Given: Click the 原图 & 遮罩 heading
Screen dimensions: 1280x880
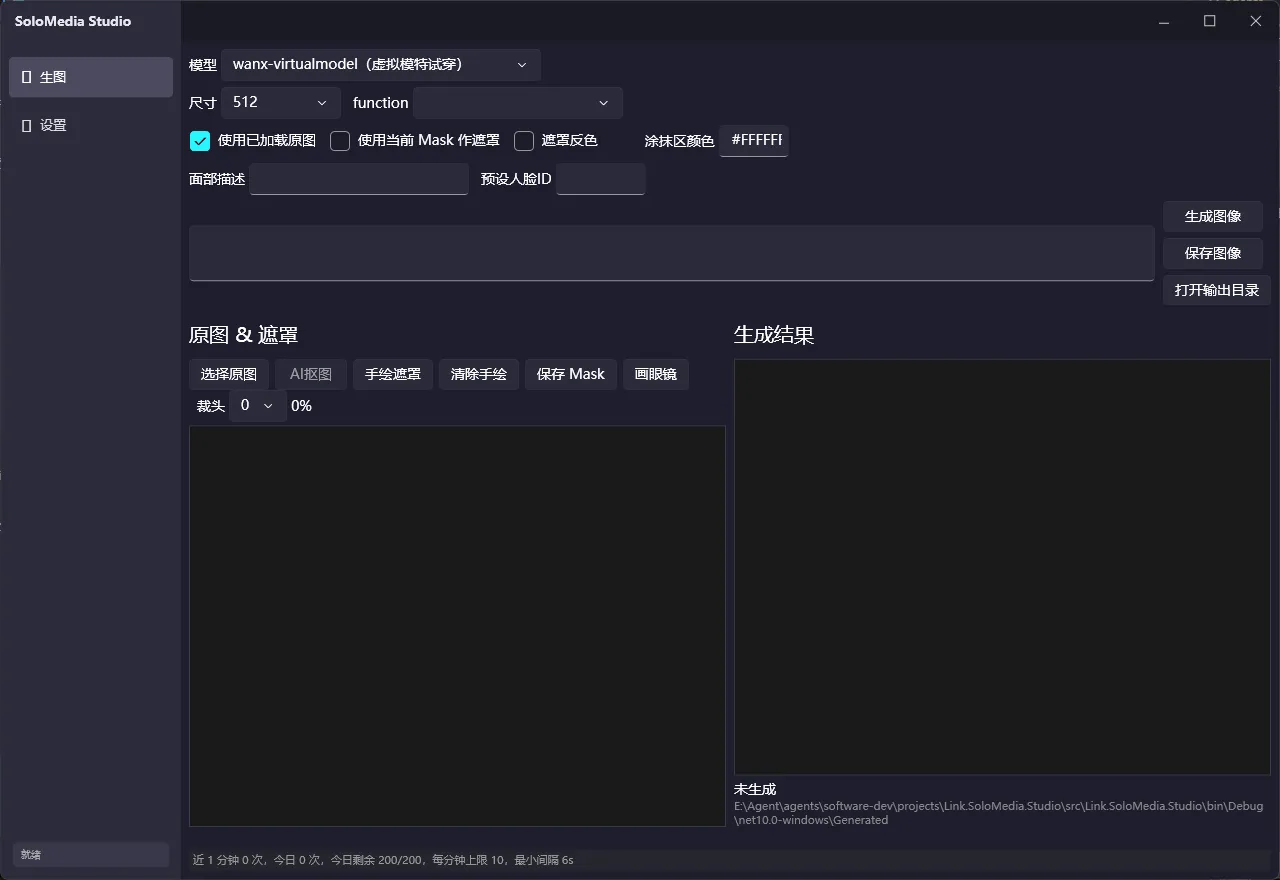Looking at the screenshot, I should pos(243,335).
